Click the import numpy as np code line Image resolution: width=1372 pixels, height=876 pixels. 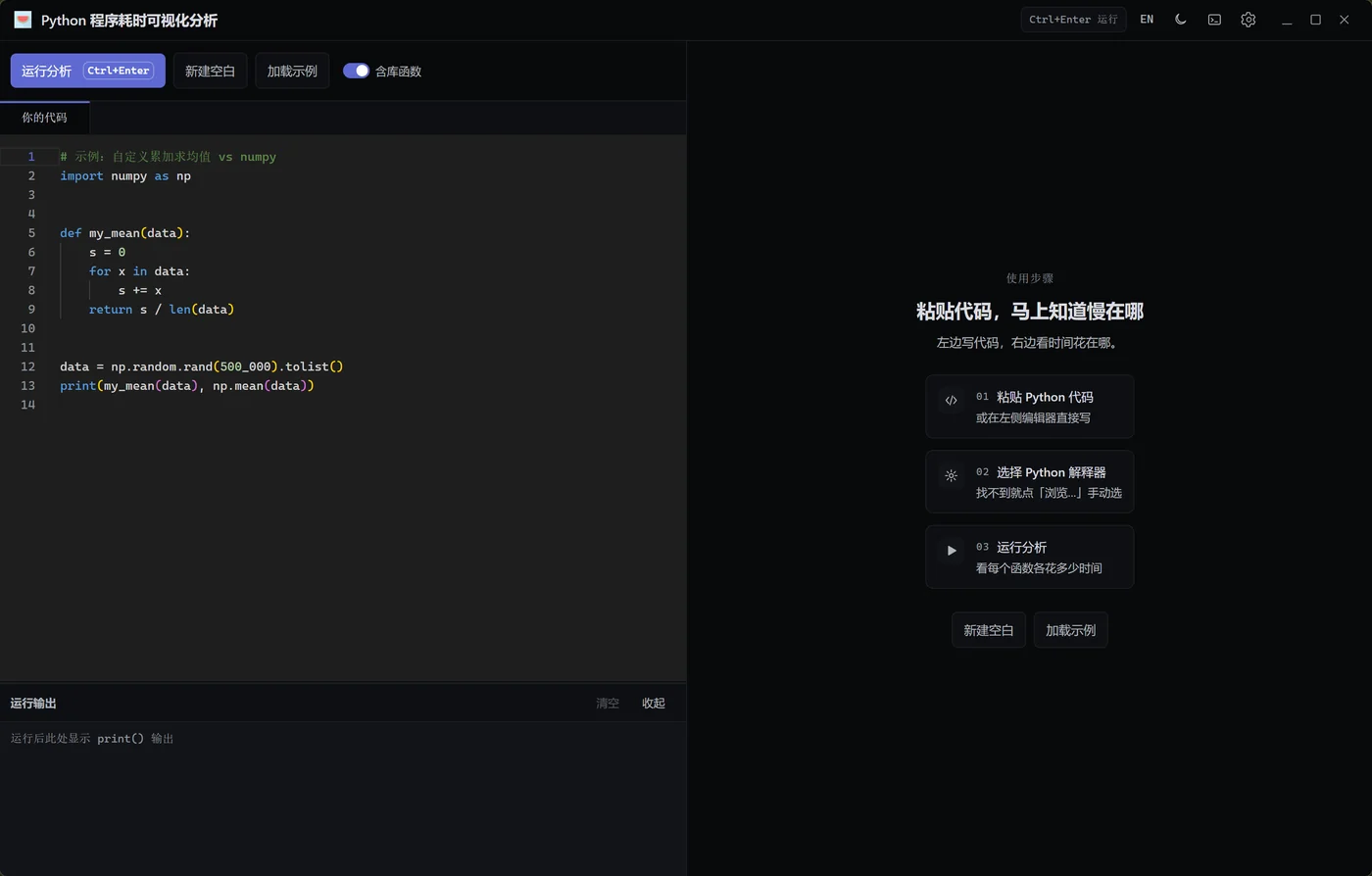[125, 176]
